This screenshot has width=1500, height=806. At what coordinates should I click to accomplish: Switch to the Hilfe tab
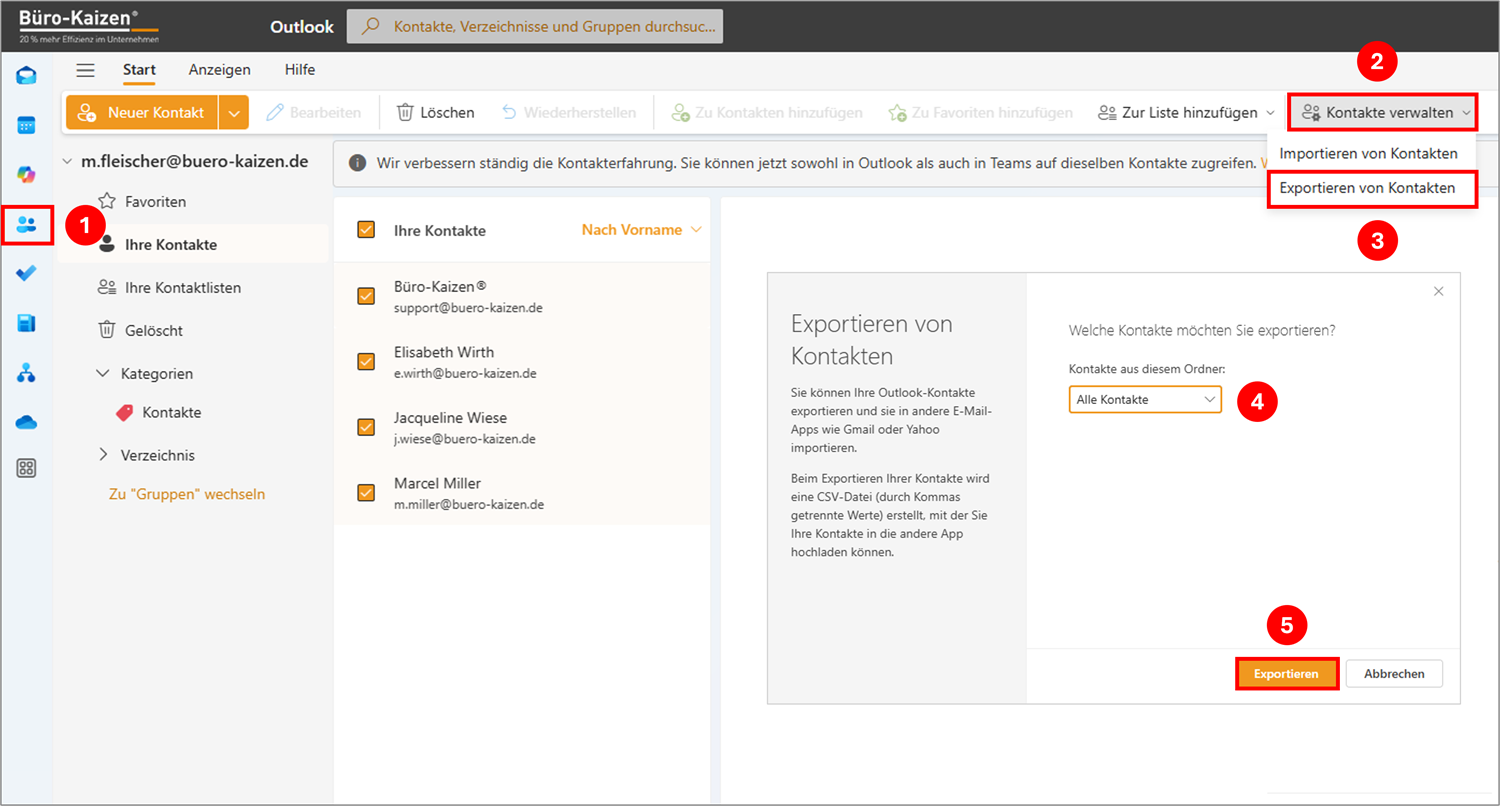point(299,70)
